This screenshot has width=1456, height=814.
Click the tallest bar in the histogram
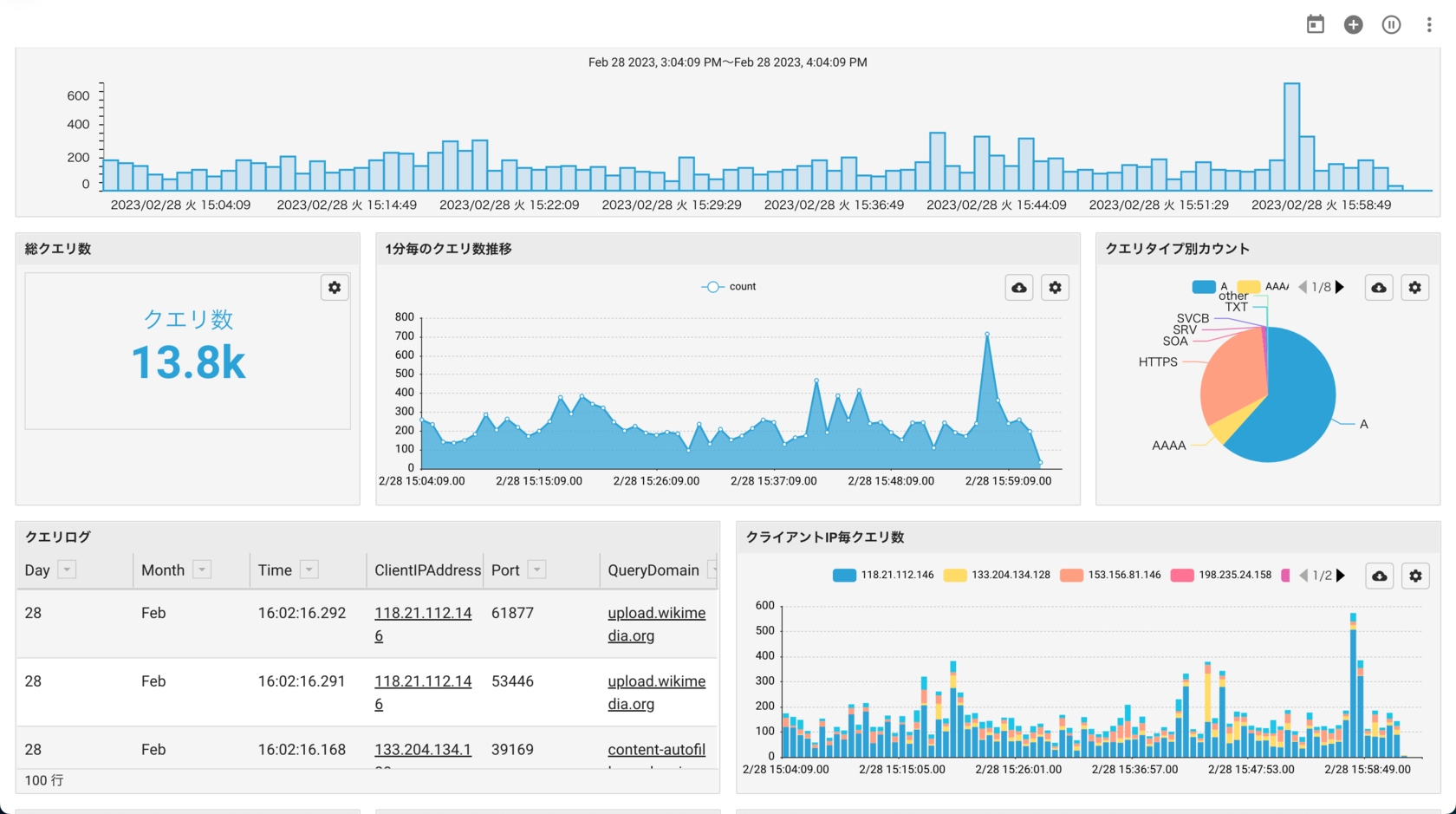click(1291, 137)
